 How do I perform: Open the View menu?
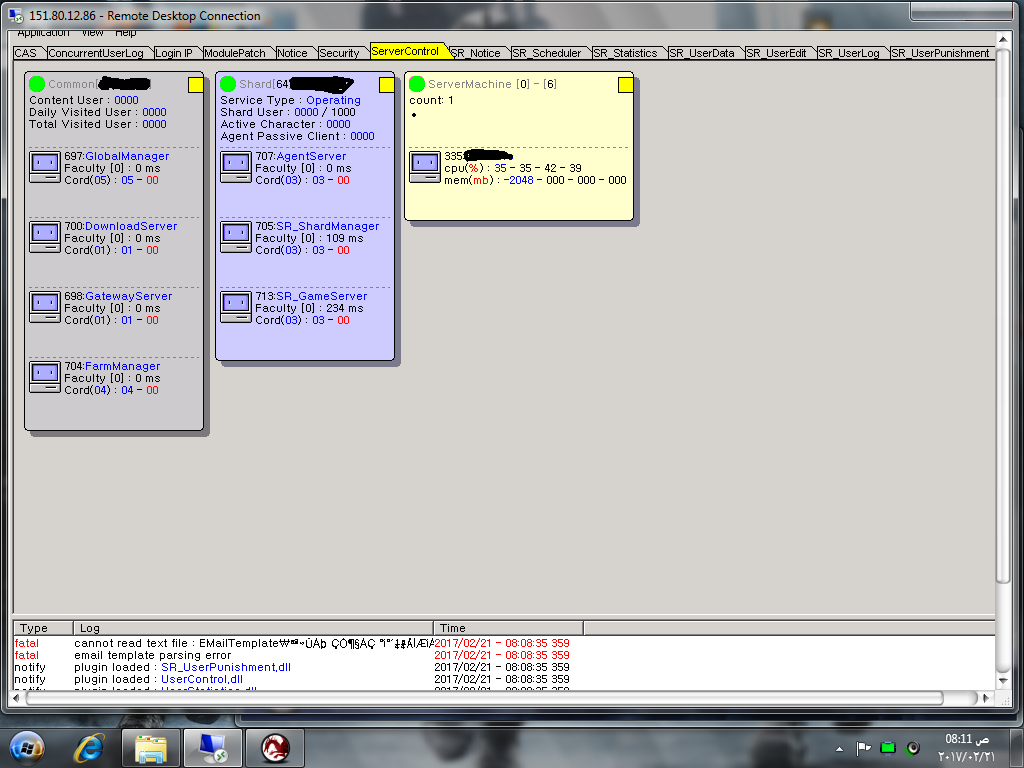(x=92, y=33)
